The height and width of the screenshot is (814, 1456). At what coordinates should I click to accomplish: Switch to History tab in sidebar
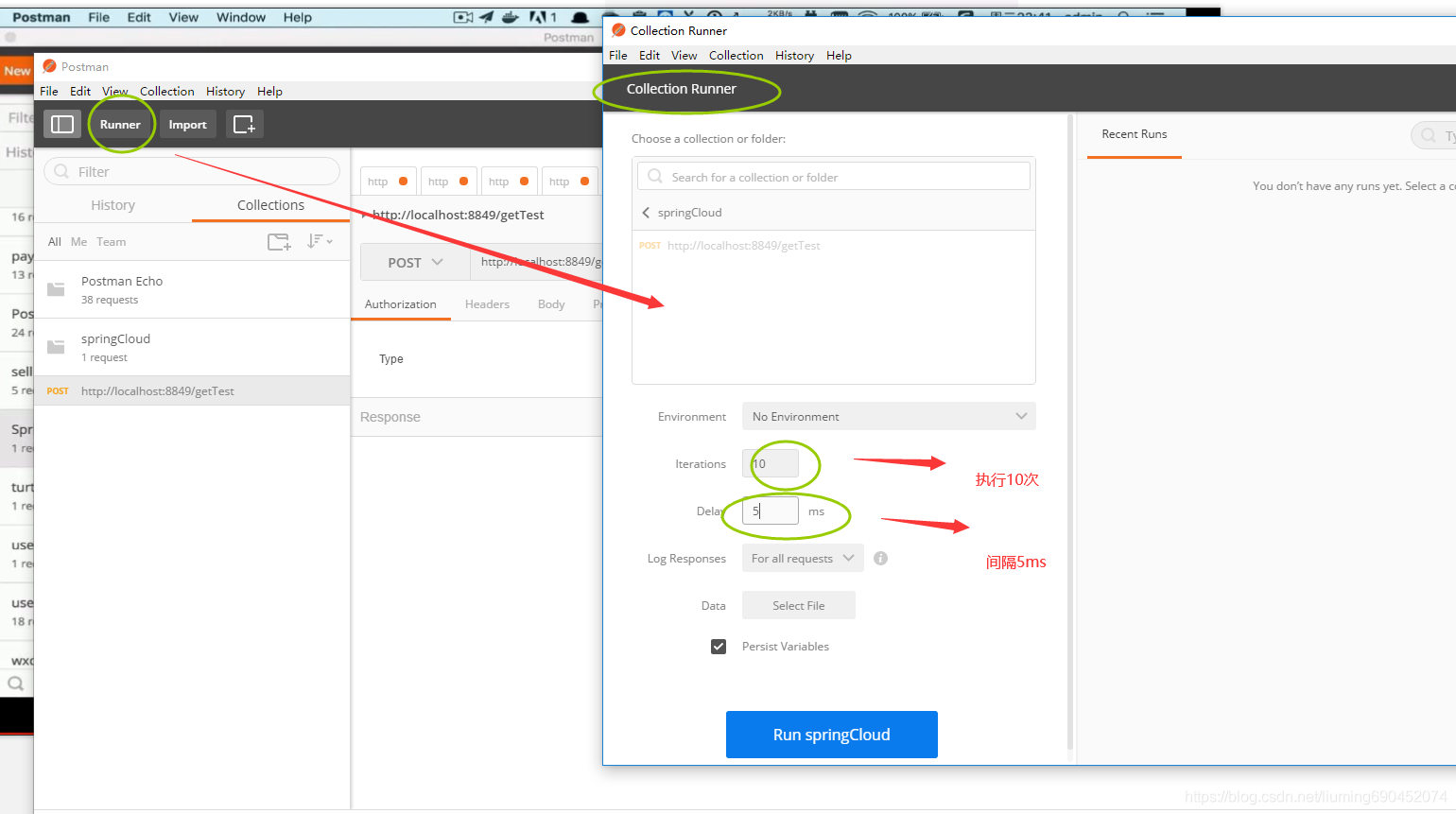tap(113, 205)
